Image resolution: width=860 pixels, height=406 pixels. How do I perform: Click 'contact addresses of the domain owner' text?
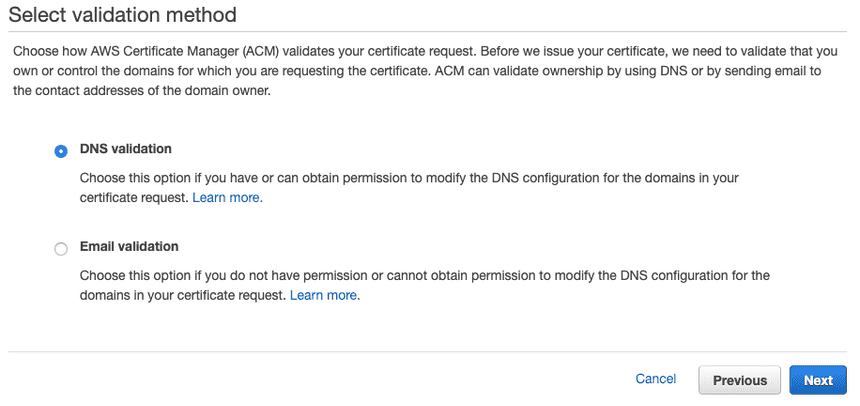(143, 91)
